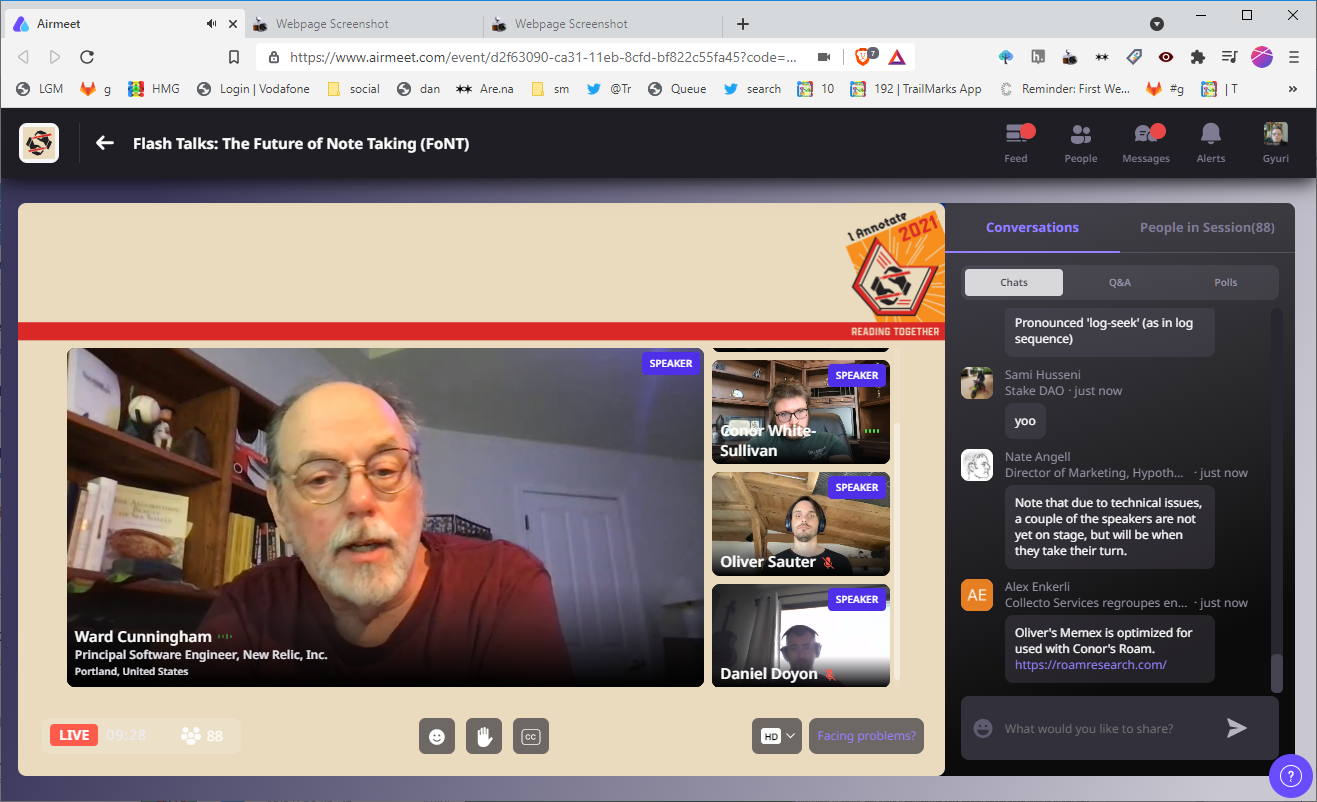The height and width of the screenshot is (802, 1317).
Task: Click the Facing problems? button
Action: [x=866, y=736]
